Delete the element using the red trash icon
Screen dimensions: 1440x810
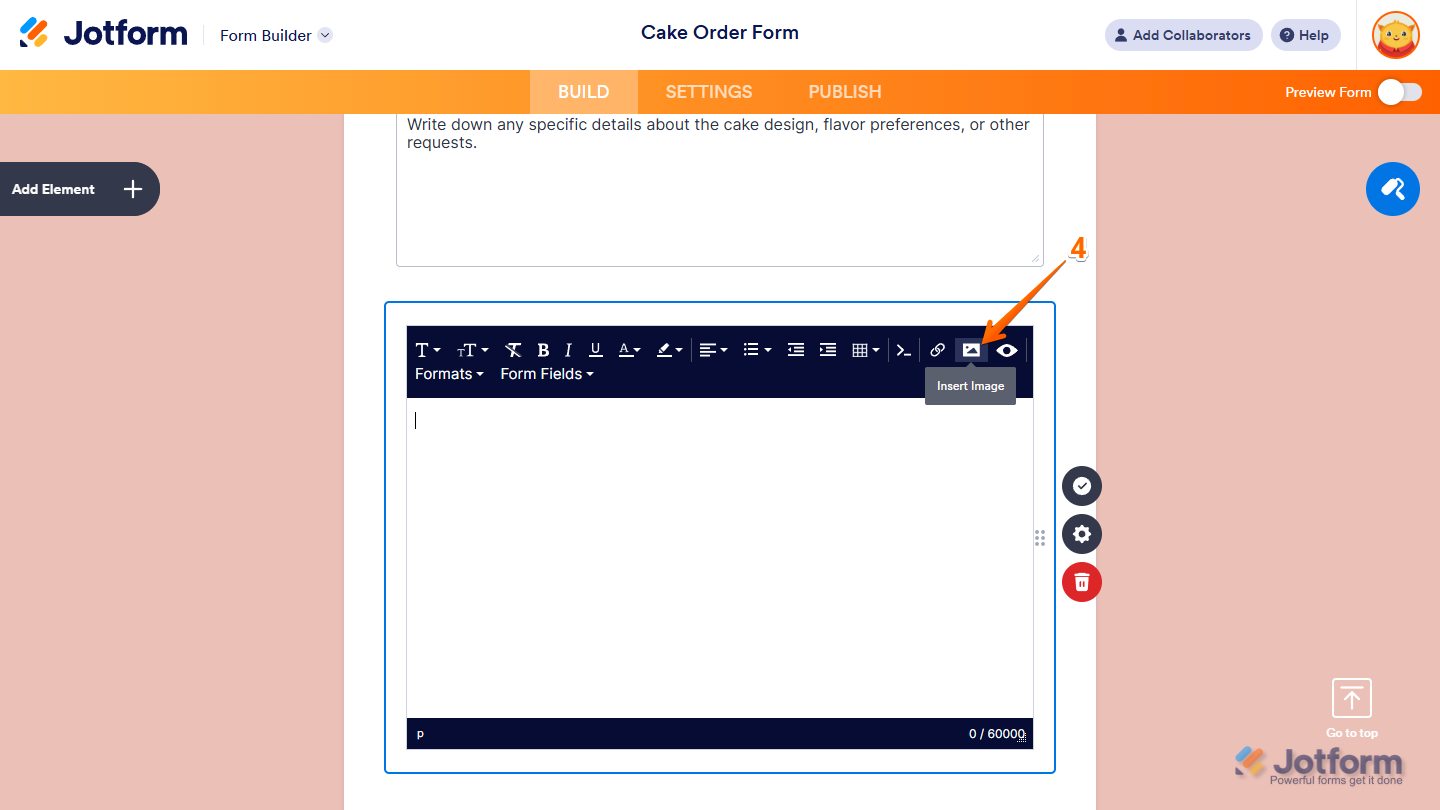click(x=1081, y=581)
